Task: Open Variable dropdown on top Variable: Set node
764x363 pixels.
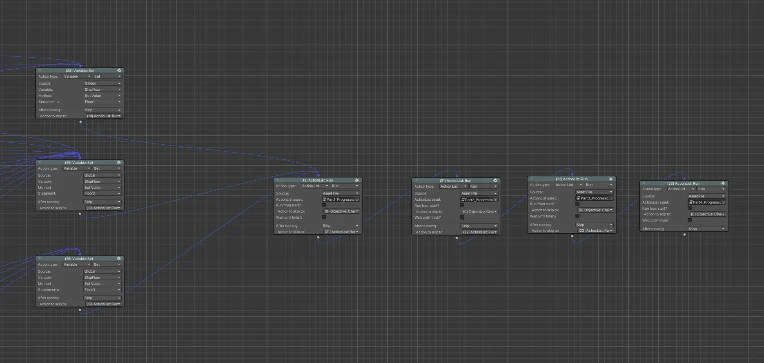Action: 103,90
